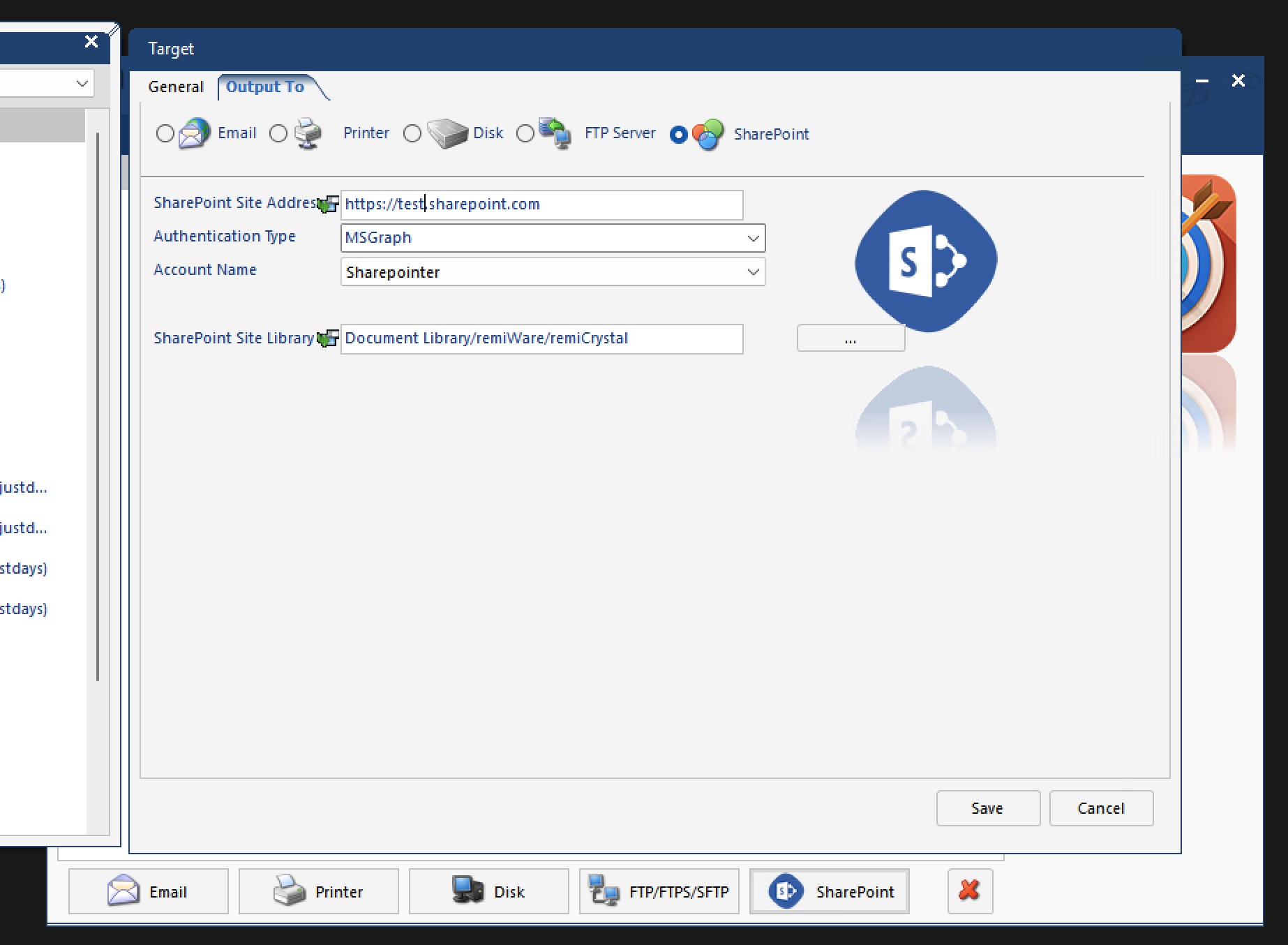Screen dimensions: 1288x945
Task: Open the Output To tab
Action: (265, 87)
